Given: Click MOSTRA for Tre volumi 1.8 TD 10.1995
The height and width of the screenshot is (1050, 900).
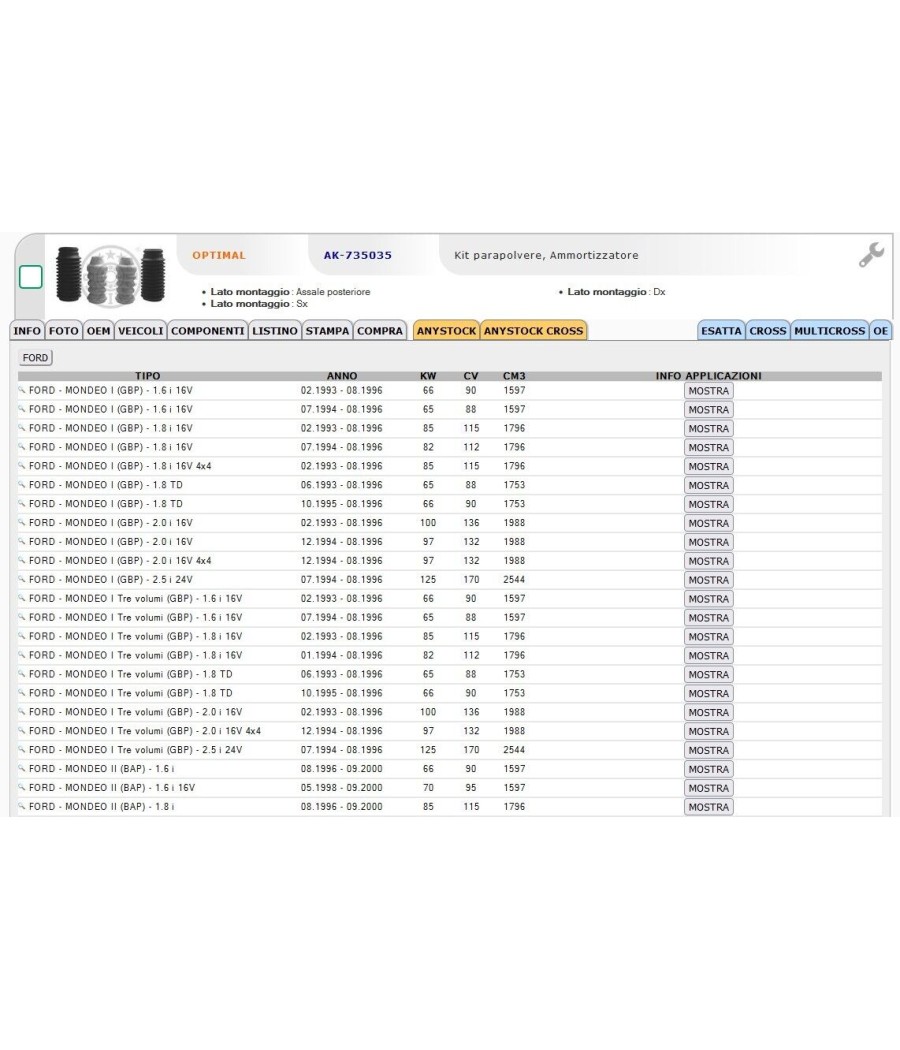Looking at the screenshot, I should tap(708, 693).
